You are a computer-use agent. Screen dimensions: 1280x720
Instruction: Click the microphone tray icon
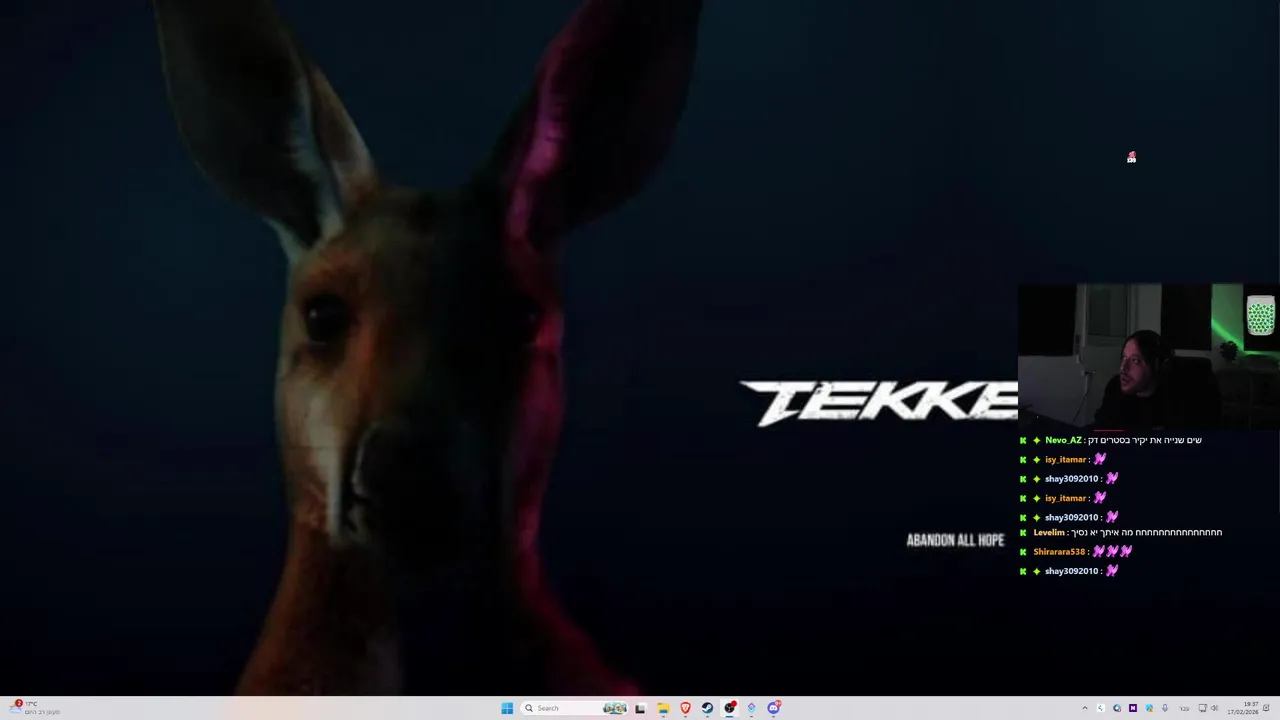[x=1165, y=708]
